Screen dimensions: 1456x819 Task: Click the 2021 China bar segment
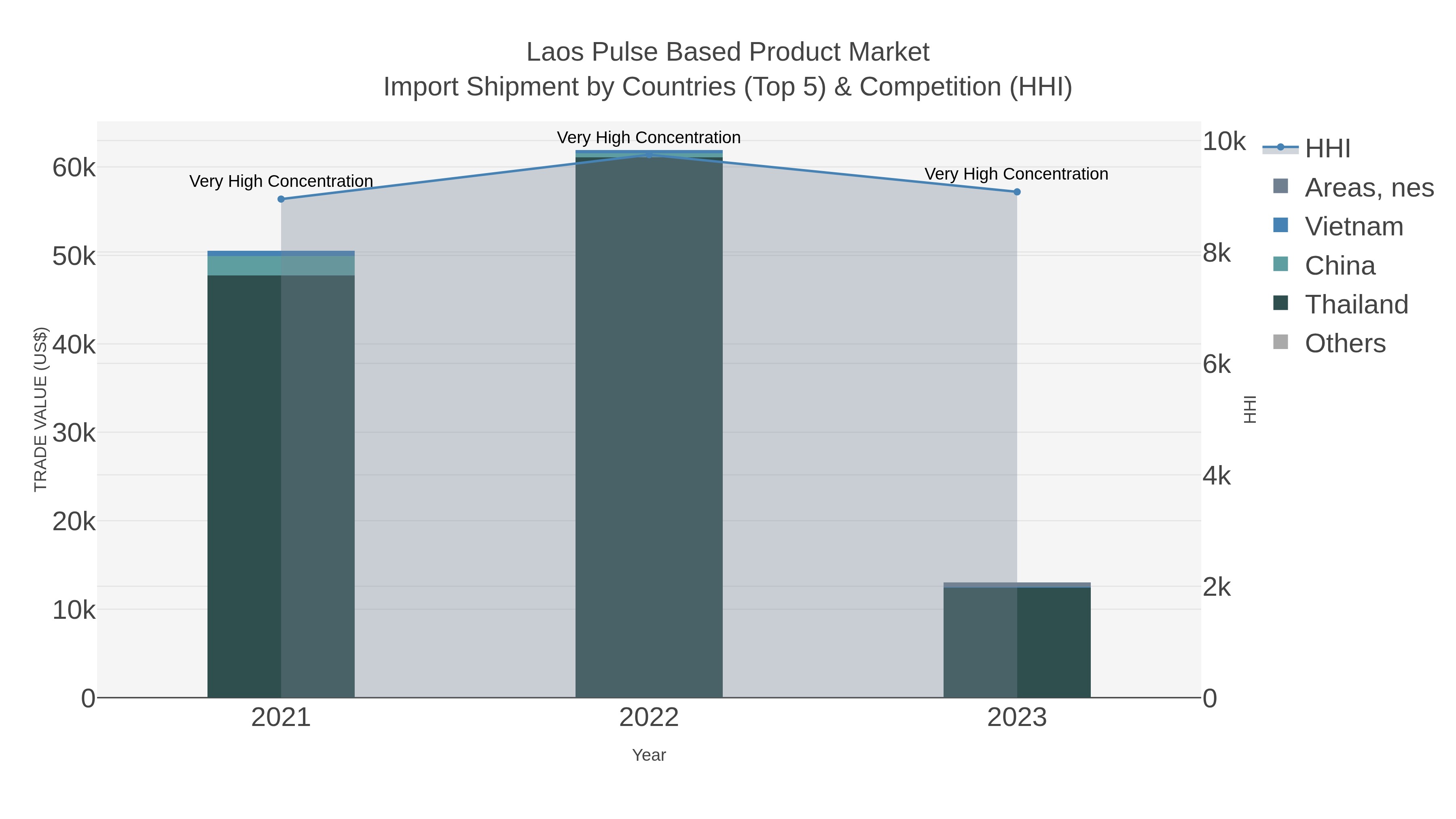pyautogui.click(x=281, y=266)
